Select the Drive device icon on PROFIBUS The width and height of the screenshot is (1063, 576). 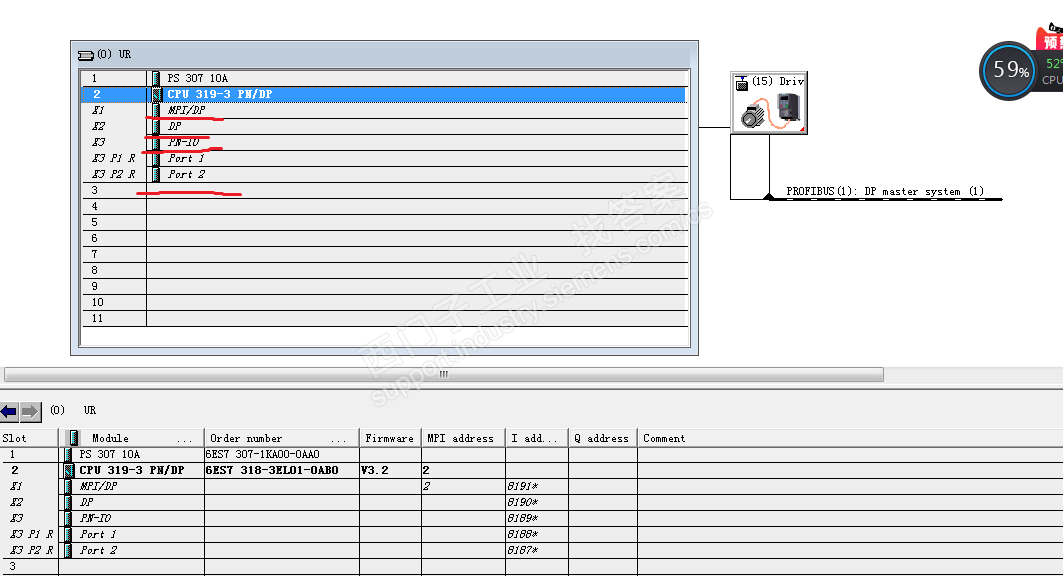(x=769, y=102)
